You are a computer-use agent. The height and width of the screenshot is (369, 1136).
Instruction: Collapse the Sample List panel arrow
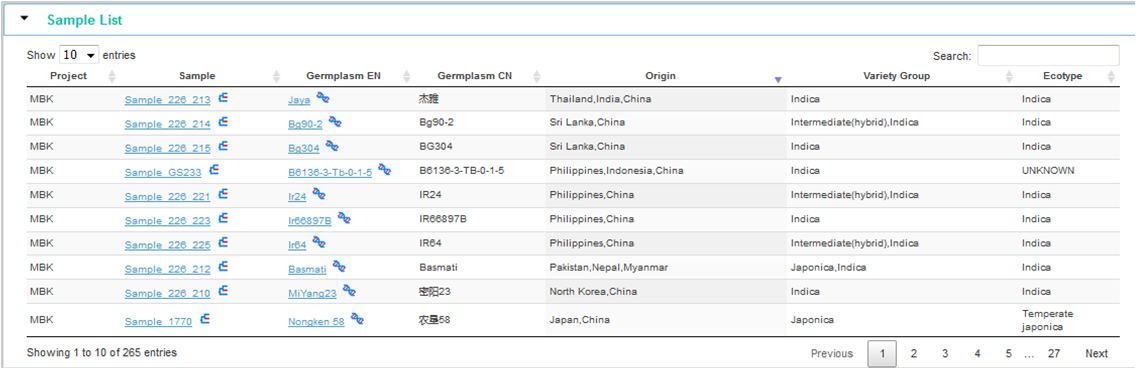(x=25, y=19)
